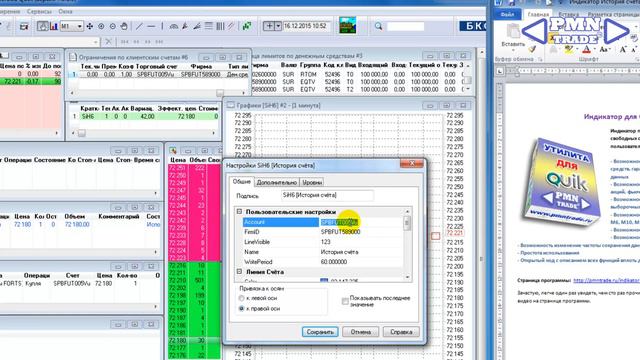Image resolution: width=640 pixels, height=360 pixels.
Task: Click the Word change case Aa icon
Action: coord(604,49)
